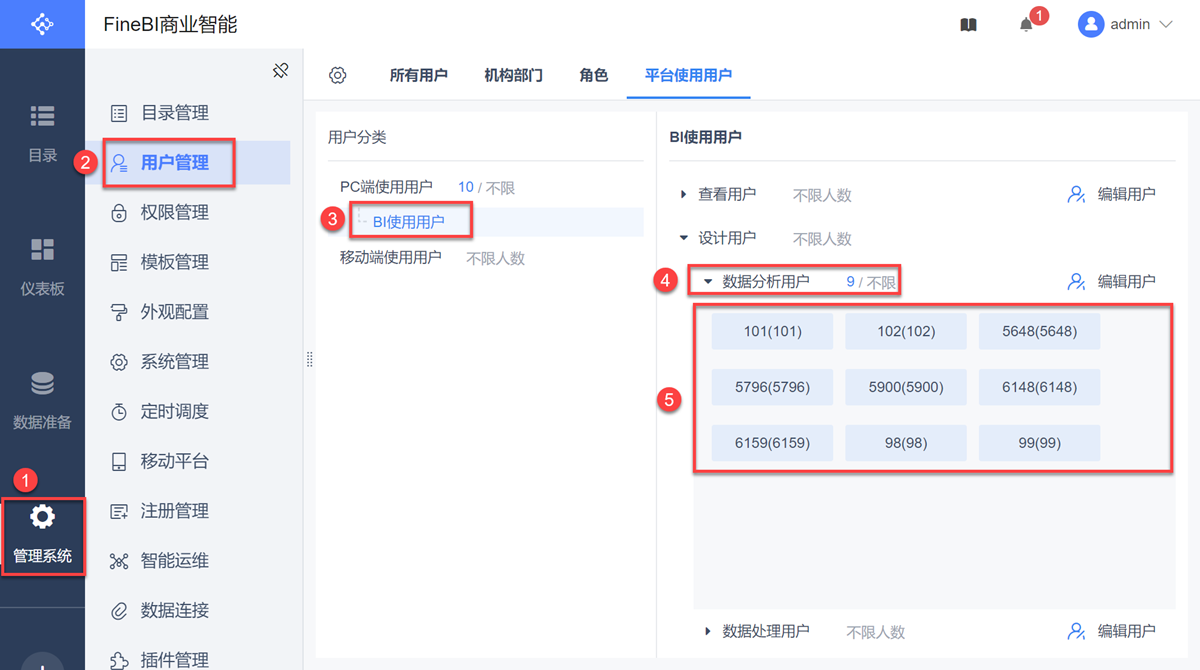Go to 目录 in left navigation
The height and width of the screenshot is (670, 1200).
tap(42, 133)
